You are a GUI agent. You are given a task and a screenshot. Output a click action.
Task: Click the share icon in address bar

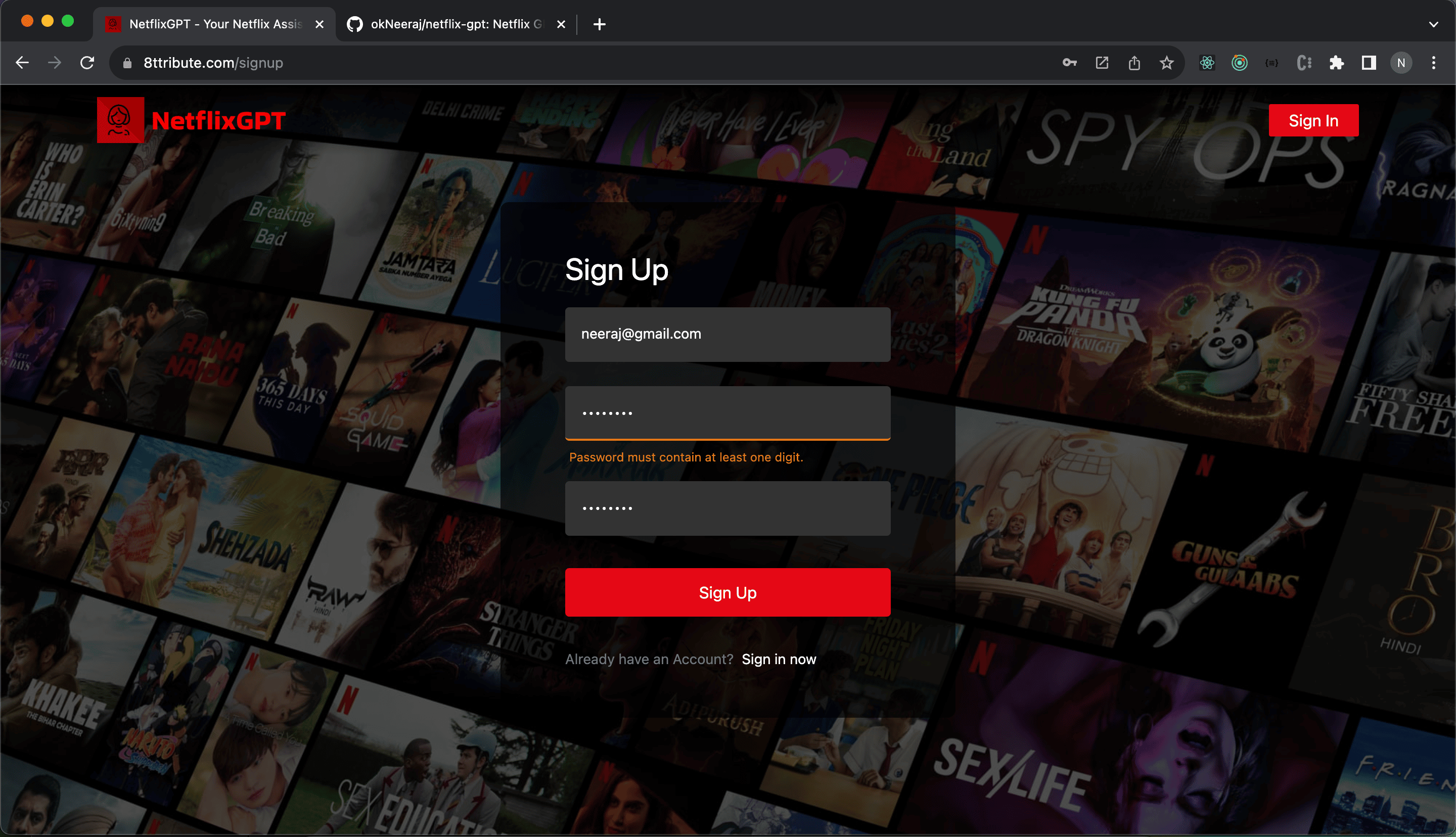(1134, 63)
